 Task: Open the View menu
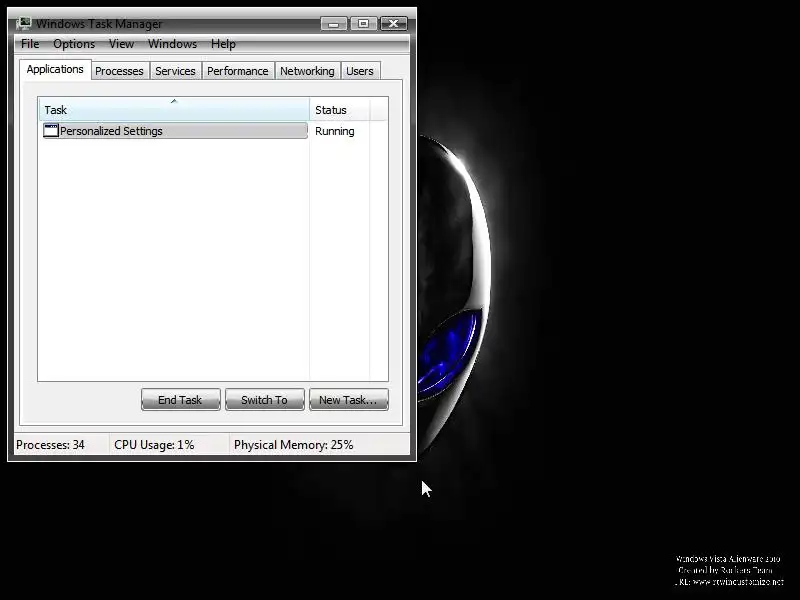(x=121, y=44)
